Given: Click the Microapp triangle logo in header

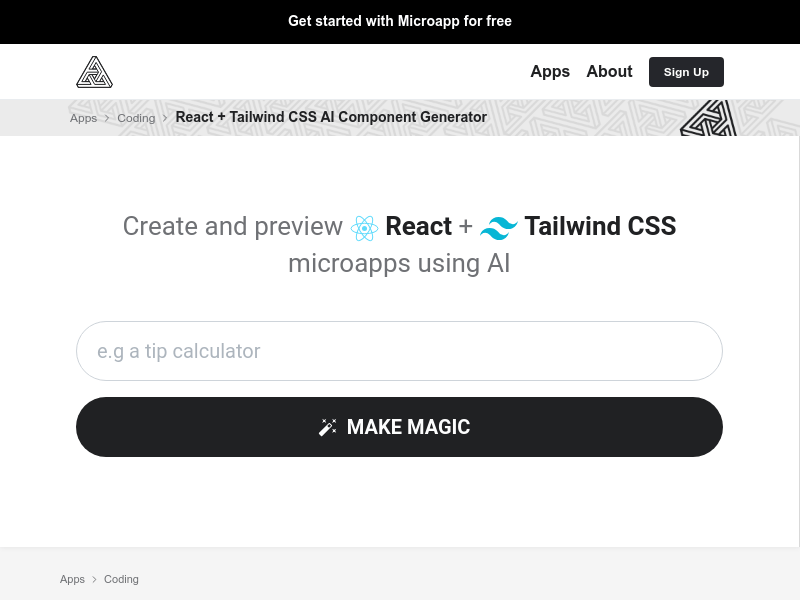Looking at the screenshot, I should pyautogui.click(x=94, y=72).
